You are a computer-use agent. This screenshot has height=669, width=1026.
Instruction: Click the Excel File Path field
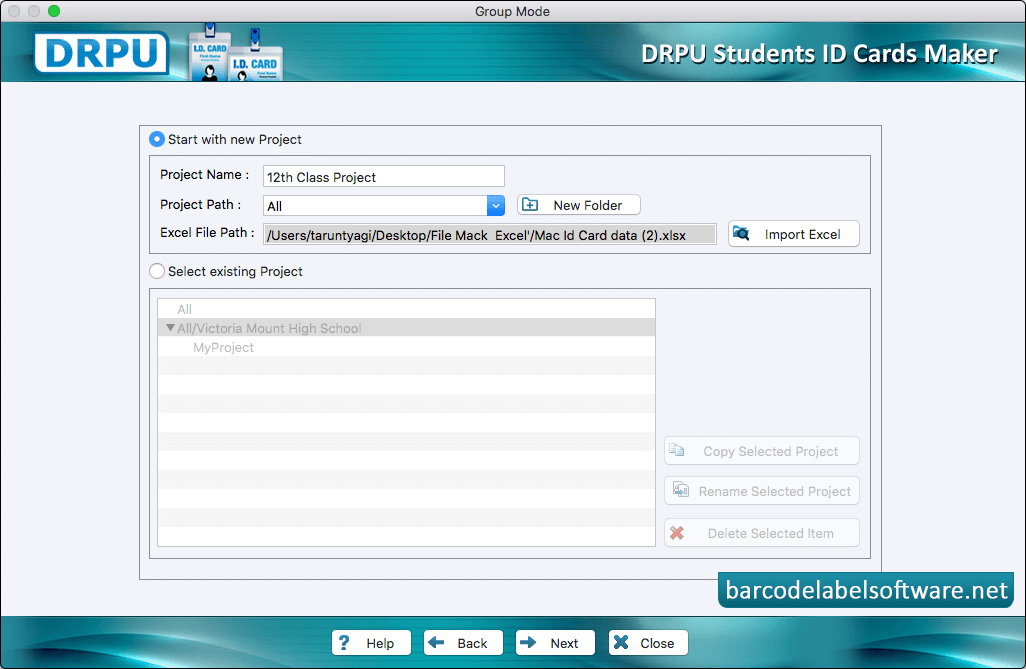(489, 235)
